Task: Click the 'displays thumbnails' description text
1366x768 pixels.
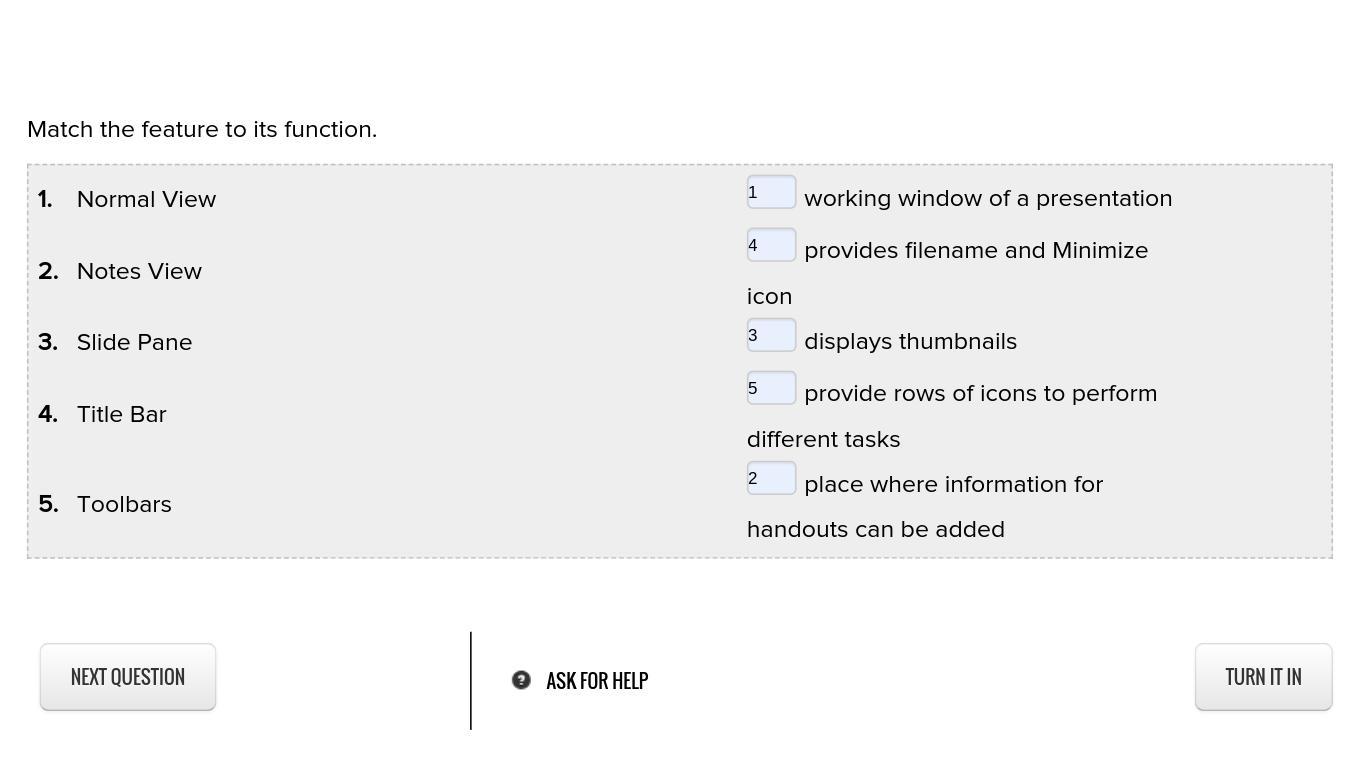Action: (910, 341)
